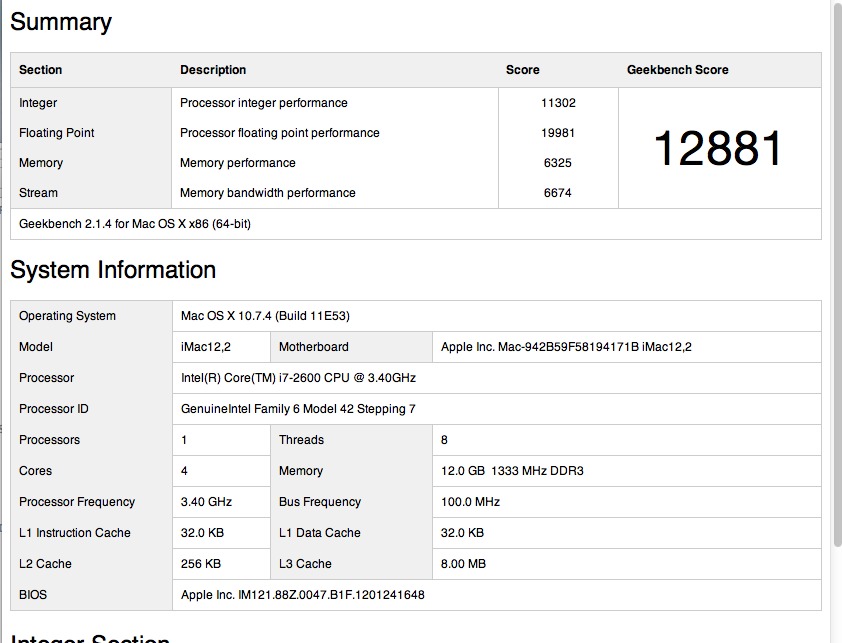Click the 'Geekbench Score' column header
The width and height of the screenshot is (842, 643).
tap(678, 70)
